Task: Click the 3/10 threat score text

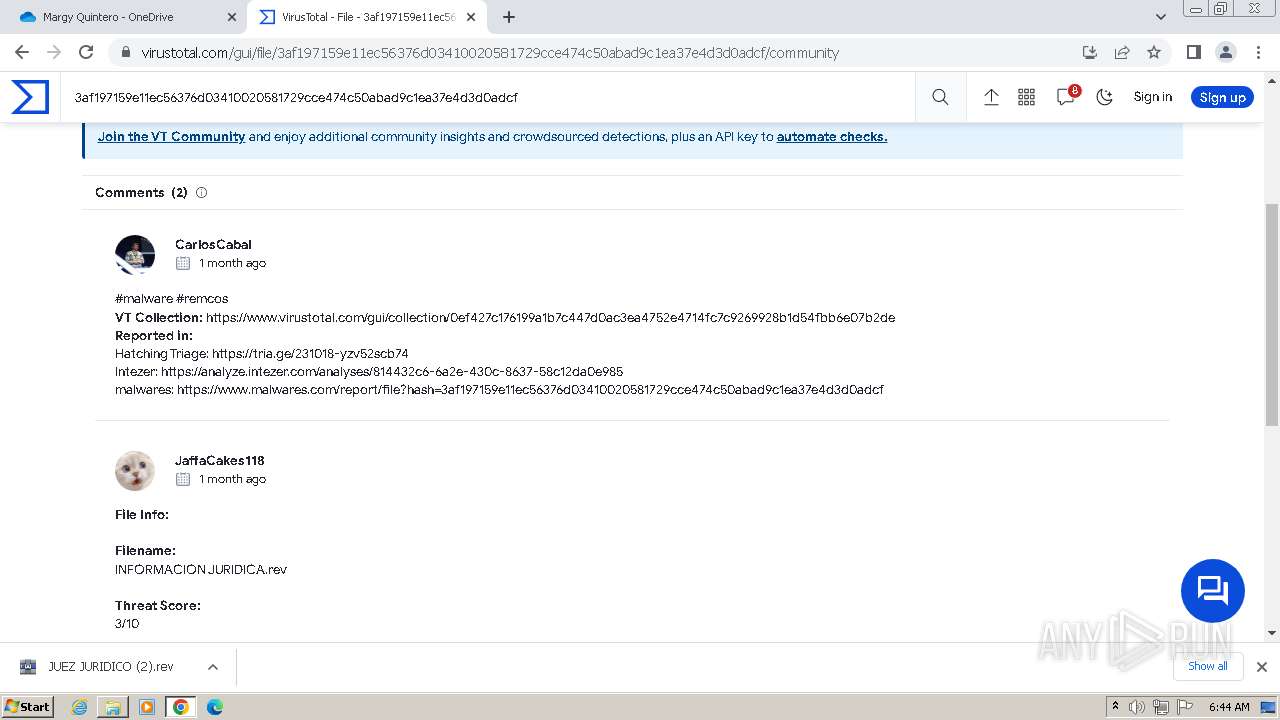Action: click(127, 623)
